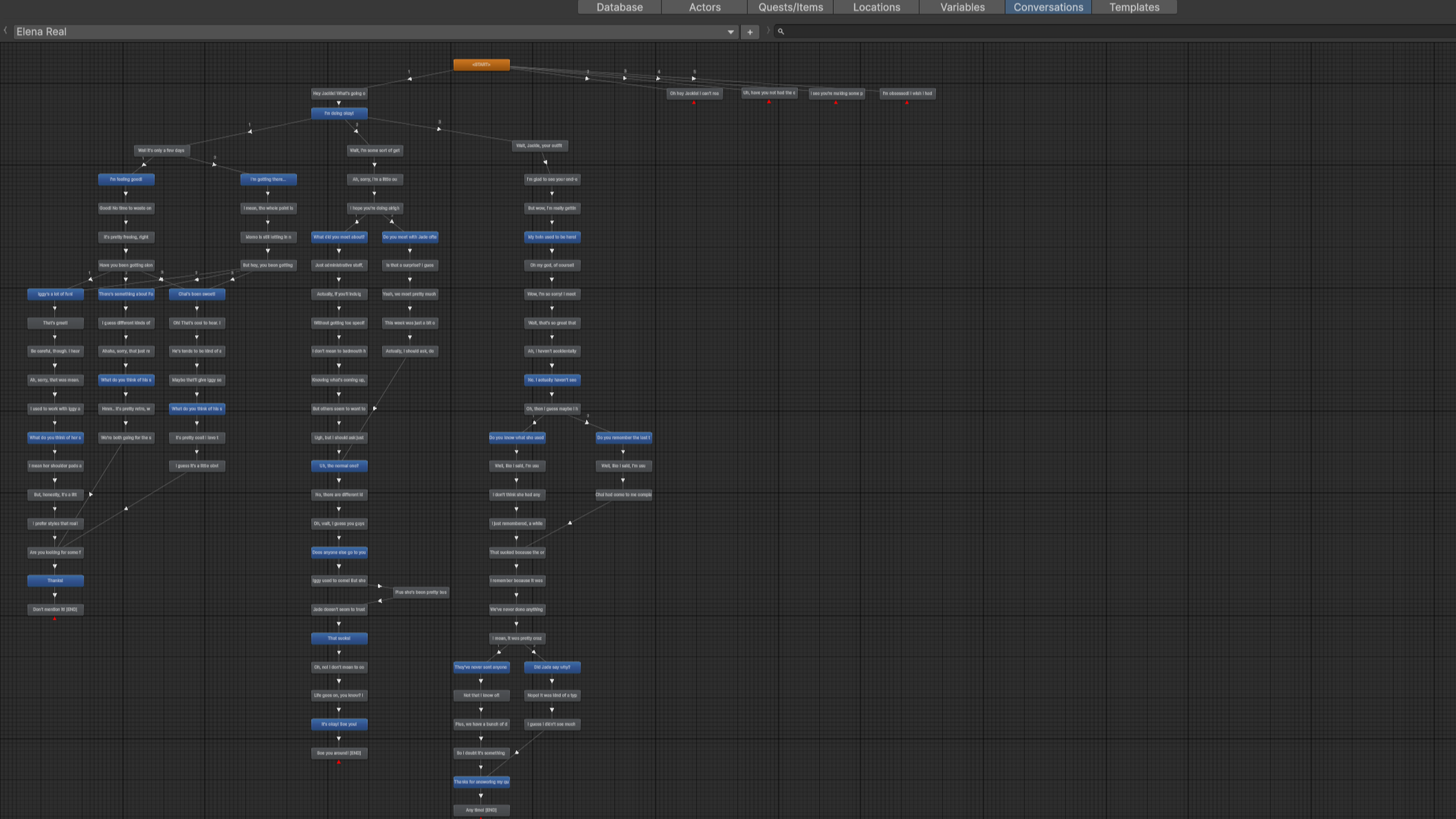
Task: Select the "Wait, Jackie, your outfit" node
Action: point(540,146)
